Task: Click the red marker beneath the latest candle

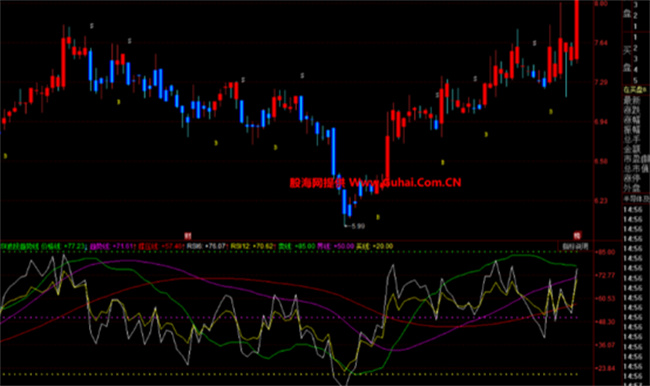Action: [x=577, y=236]
